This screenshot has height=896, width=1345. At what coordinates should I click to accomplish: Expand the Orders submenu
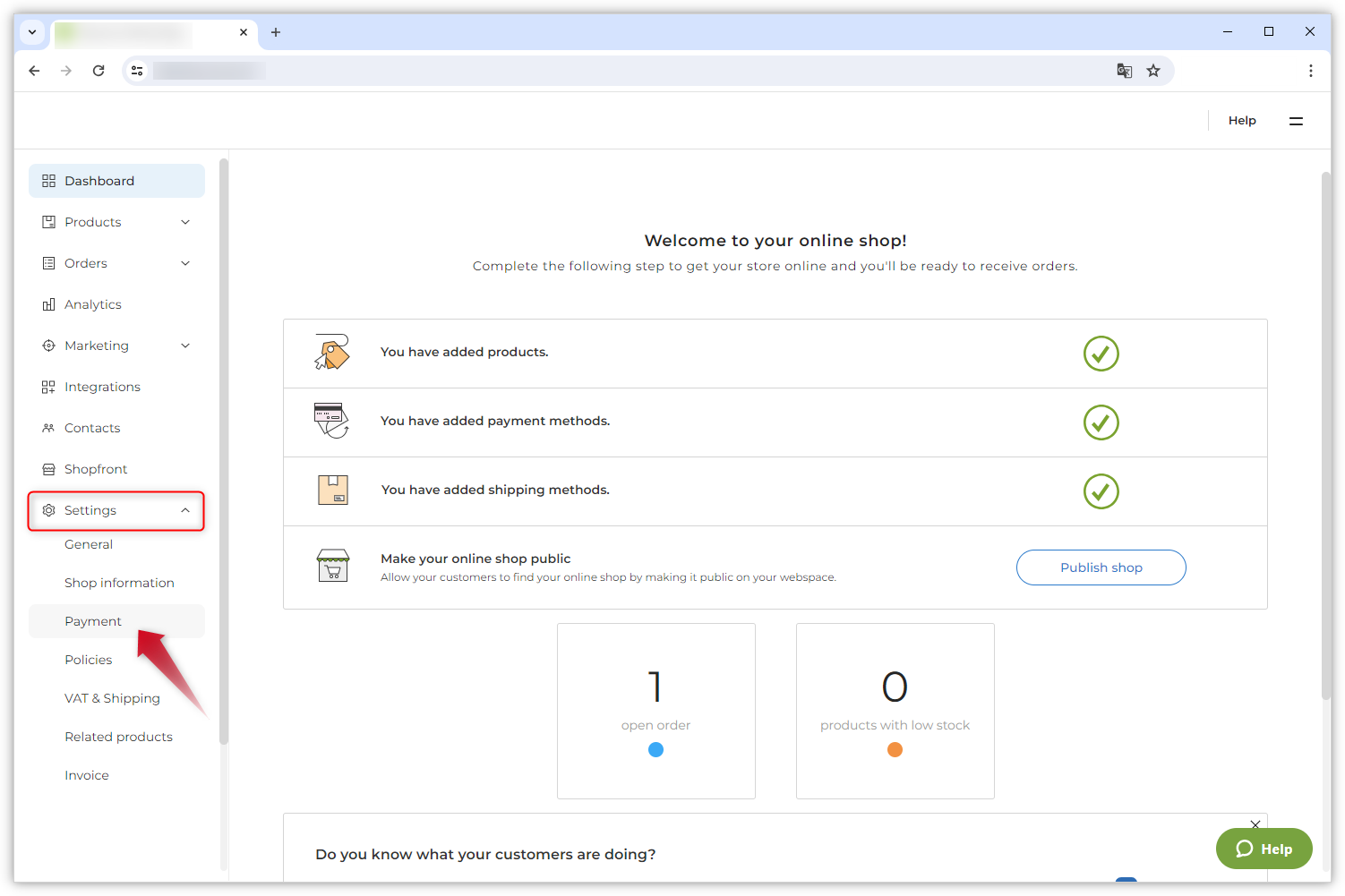(185, 262)
